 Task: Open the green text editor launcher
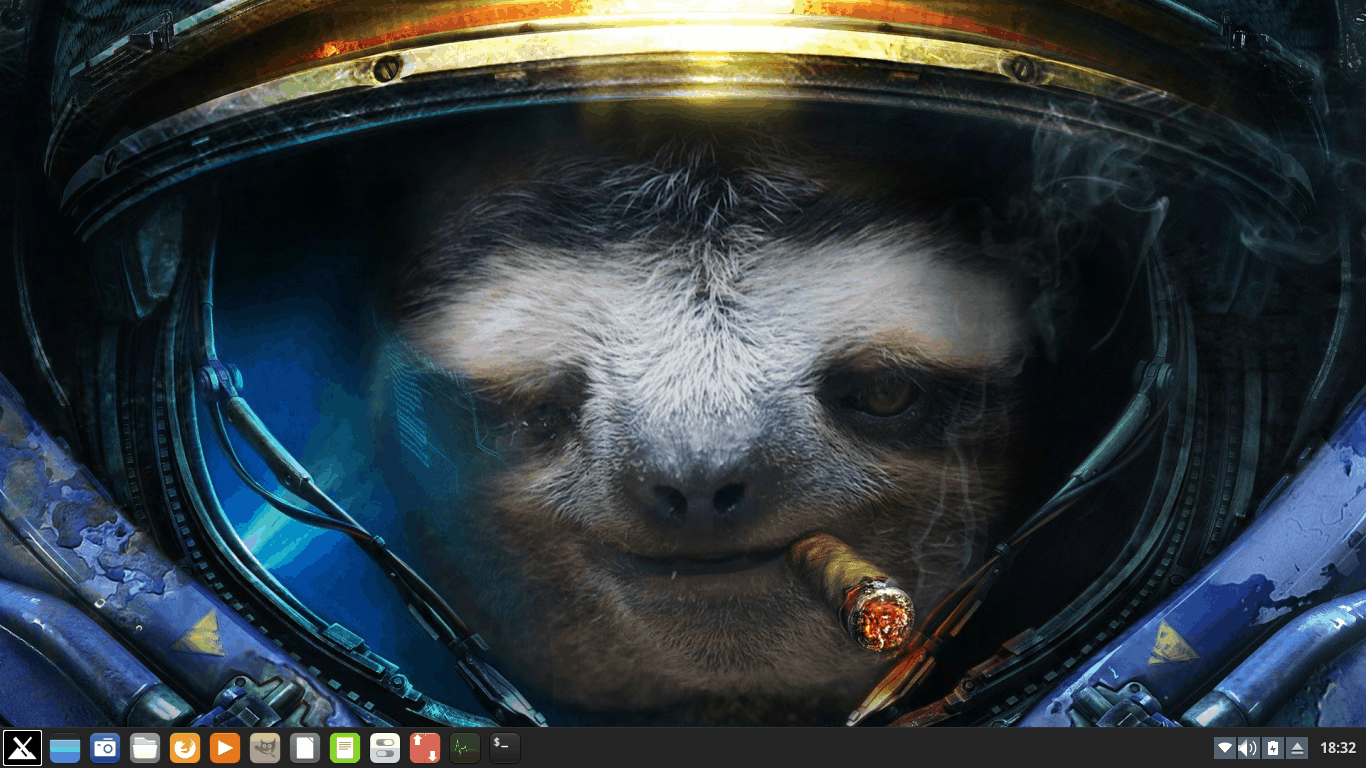click(x=345, y=748)
